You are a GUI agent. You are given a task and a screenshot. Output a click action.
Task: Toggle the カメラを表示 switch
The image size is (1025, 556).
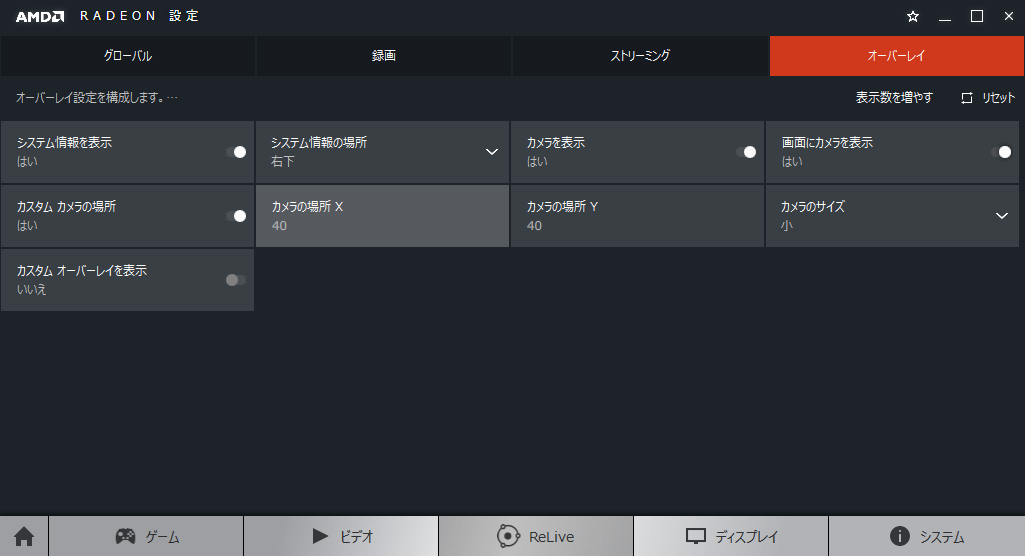pos(746,152)
